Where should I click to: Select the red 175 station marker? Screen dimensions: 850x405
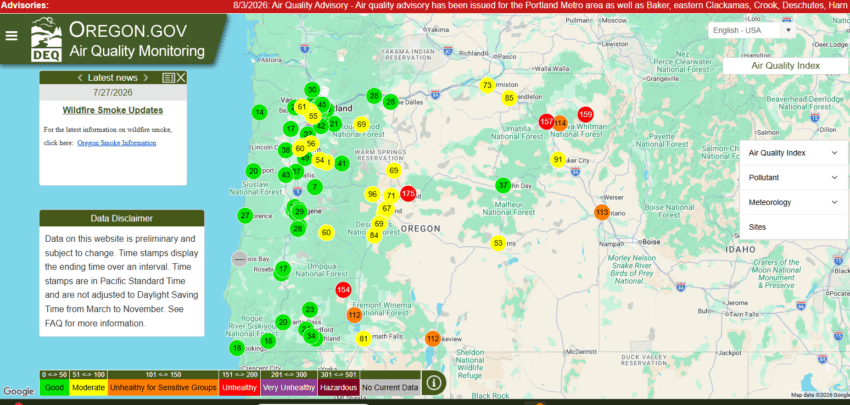[408, 194]
